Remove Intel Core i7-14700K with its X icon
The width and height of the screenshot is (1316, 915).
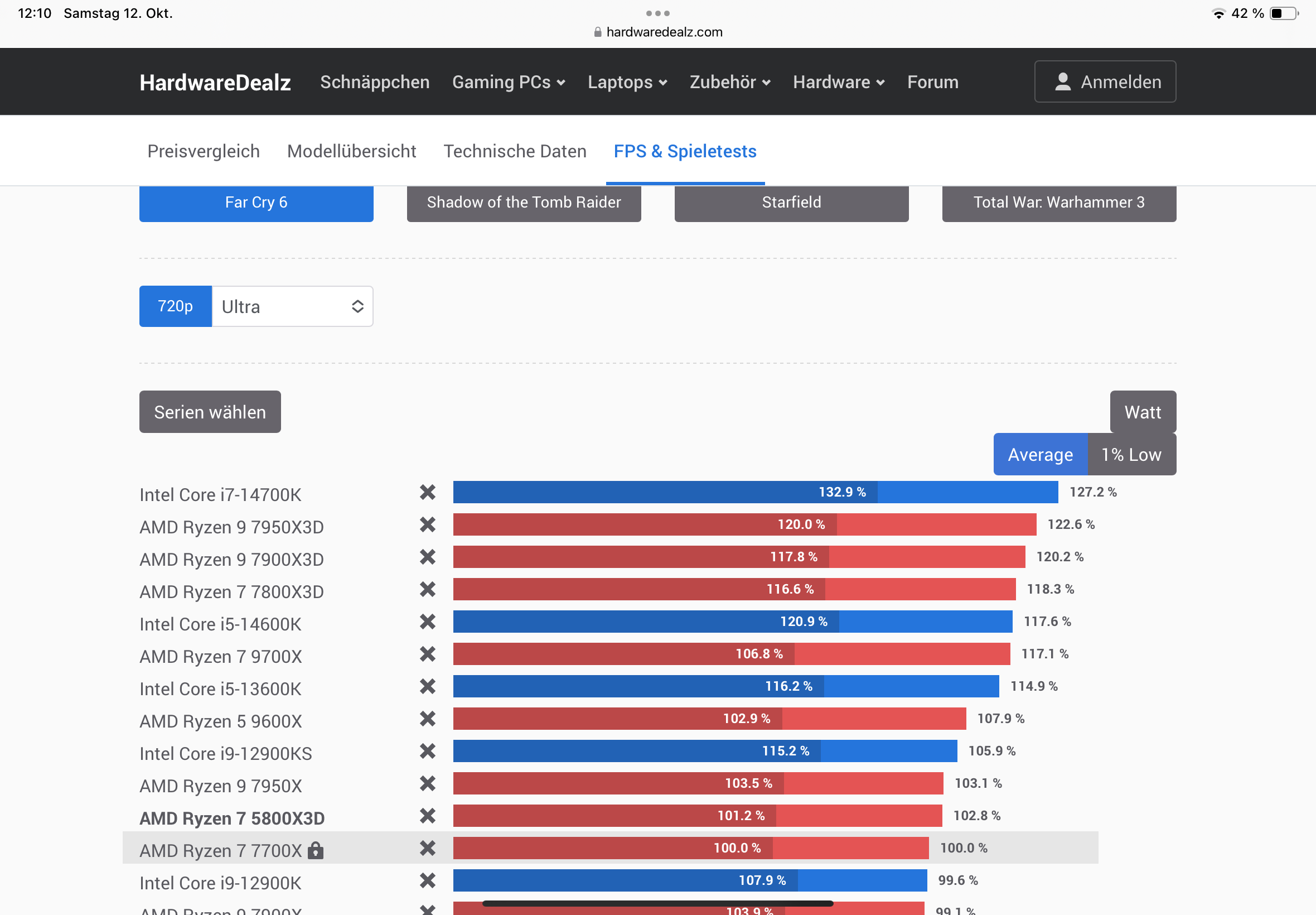[x=427, y=492]
